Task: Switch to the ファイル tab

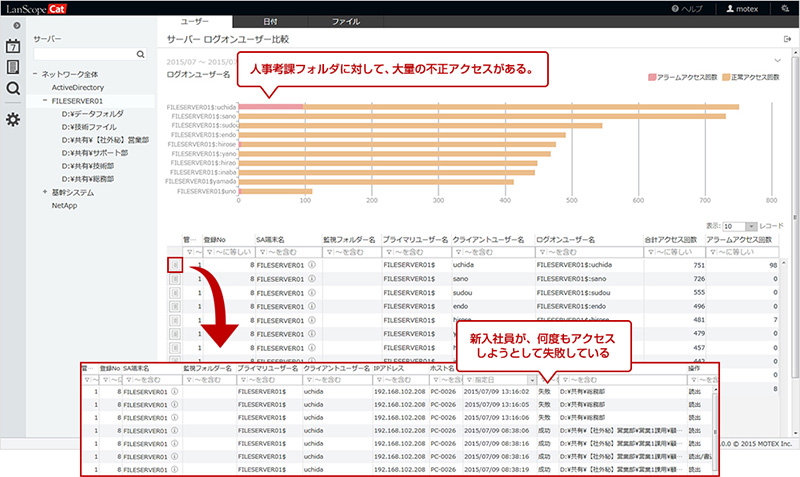Action: [x=346, y=21]
